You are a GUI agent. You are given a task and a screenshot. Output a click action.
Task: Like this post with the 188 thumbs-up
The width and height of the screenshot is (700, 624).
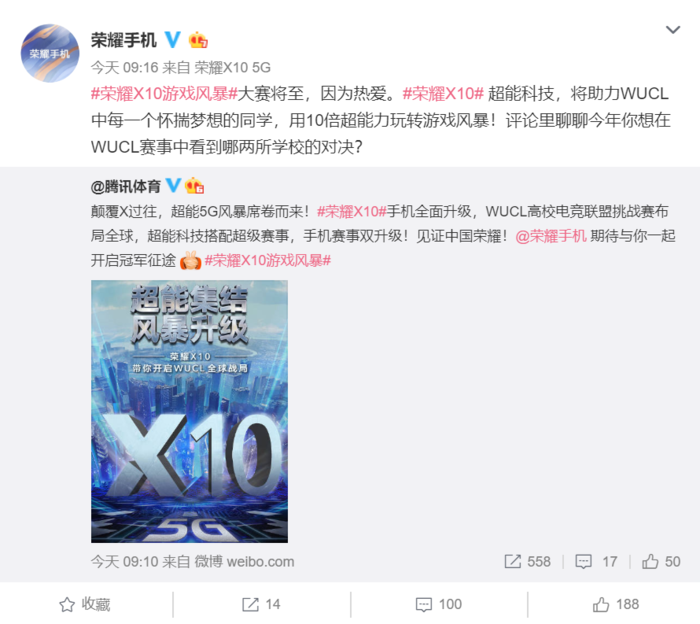pyautogui.click(x=616, y=604)
